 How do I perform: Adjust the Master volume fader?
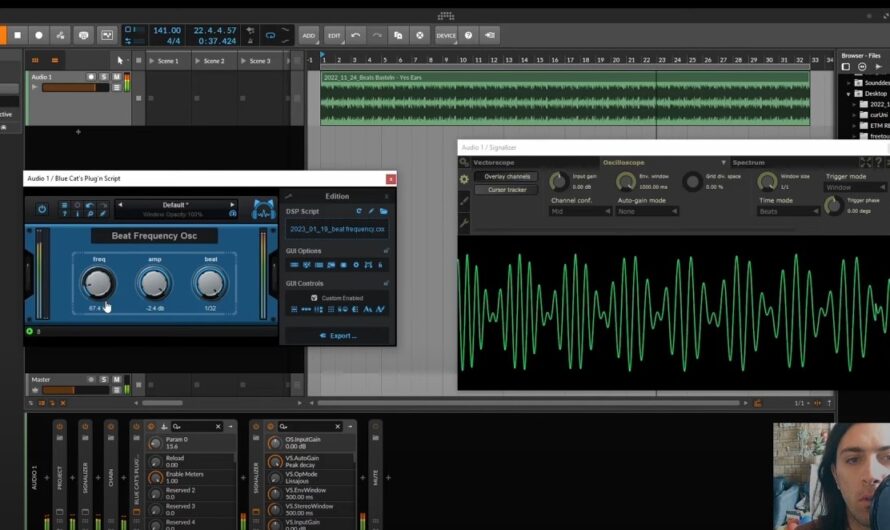pyautogui.click(x=75, y=390)
